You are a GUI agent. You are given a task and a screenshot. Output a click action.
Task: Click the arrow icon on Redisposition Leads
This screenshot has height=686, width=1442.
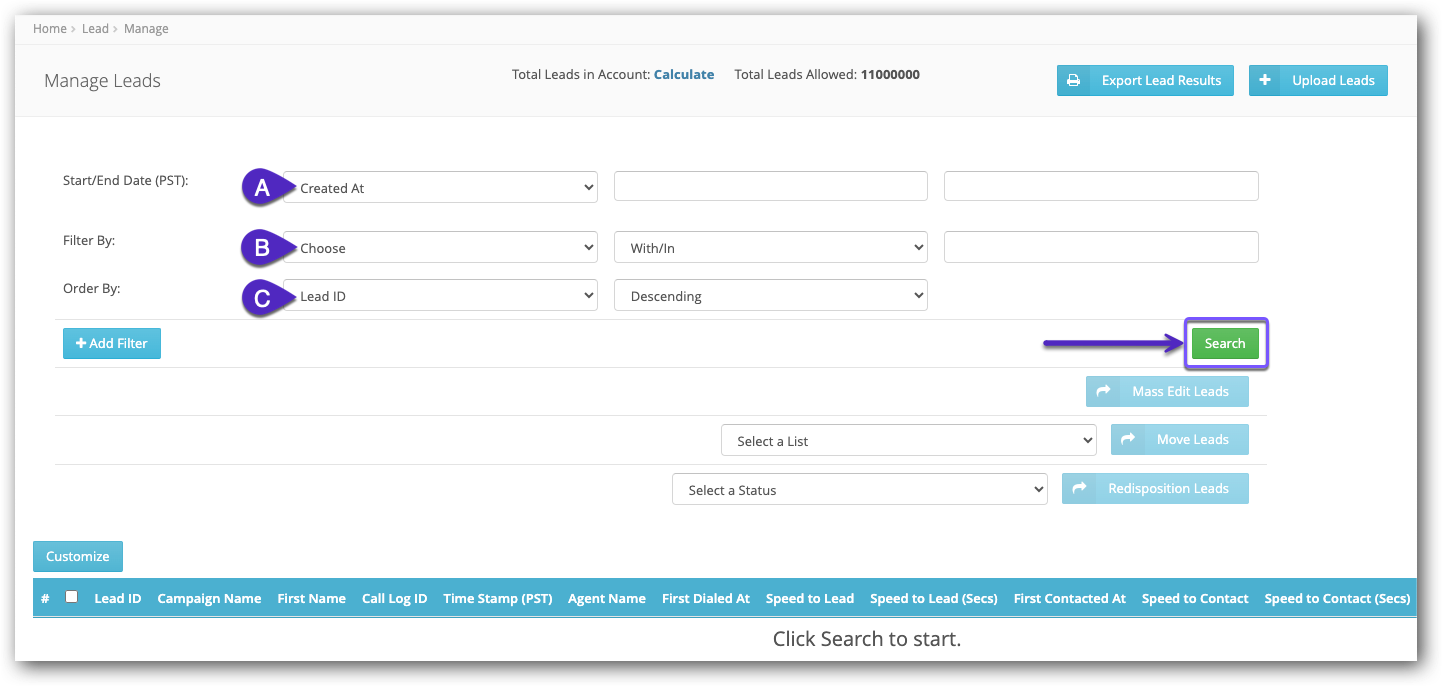coord(1080,488)
